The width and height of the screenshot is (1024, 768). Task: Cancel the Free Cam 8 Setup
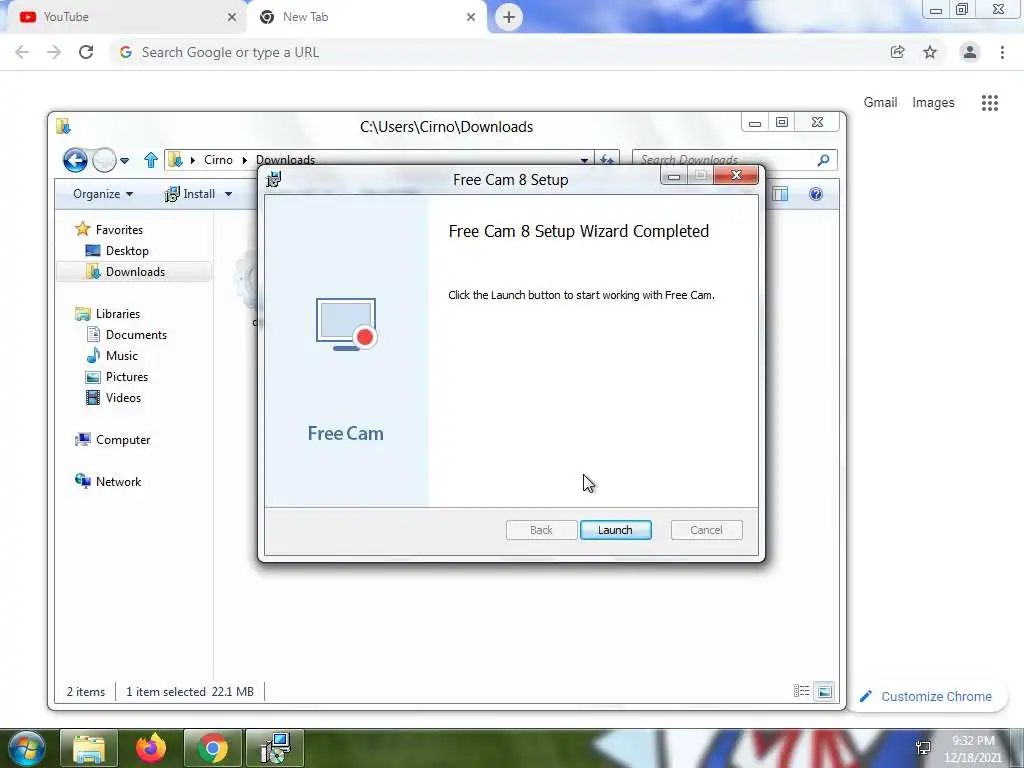[x=706, y=530]
